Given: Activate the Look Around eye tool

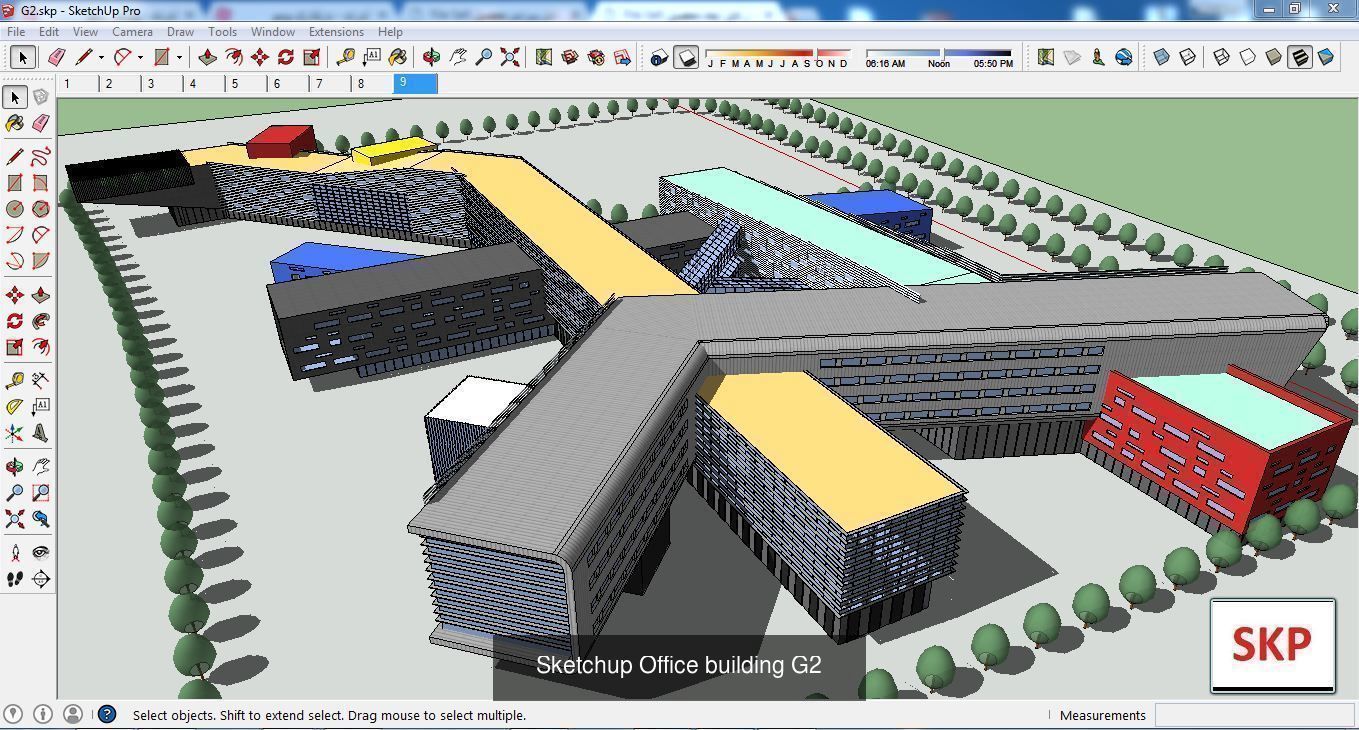Looking at the screenshot, I should [41, 553].
